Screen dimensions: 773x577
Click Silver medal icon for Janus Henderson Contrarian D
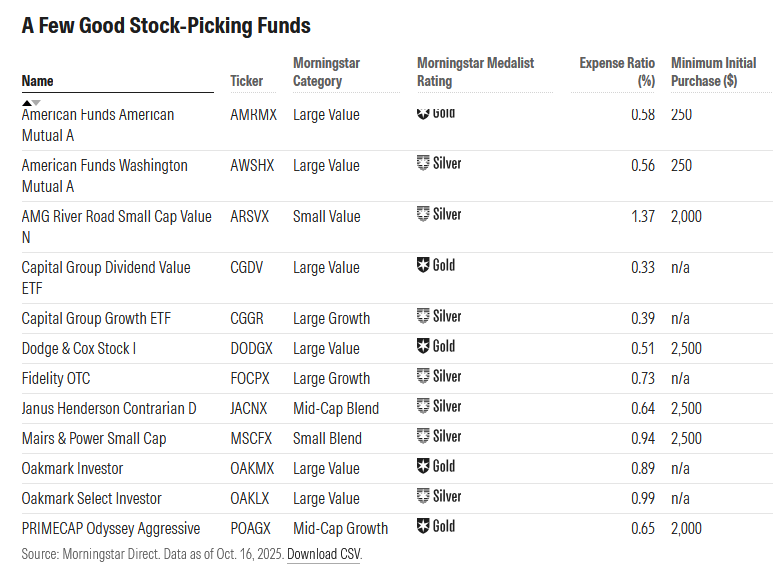[423, 407]
